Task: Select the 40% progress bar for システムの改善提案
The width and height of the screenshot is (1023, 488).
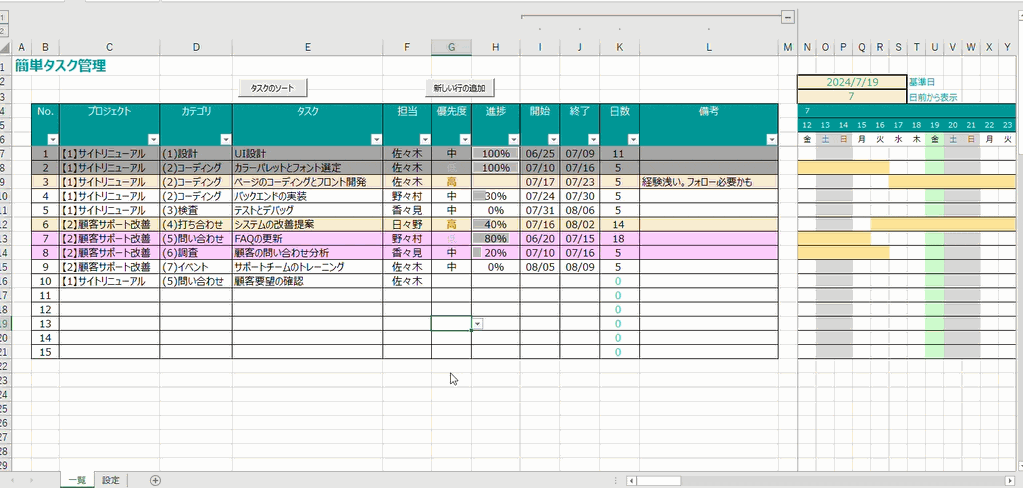Action: (x=496, y=224)
